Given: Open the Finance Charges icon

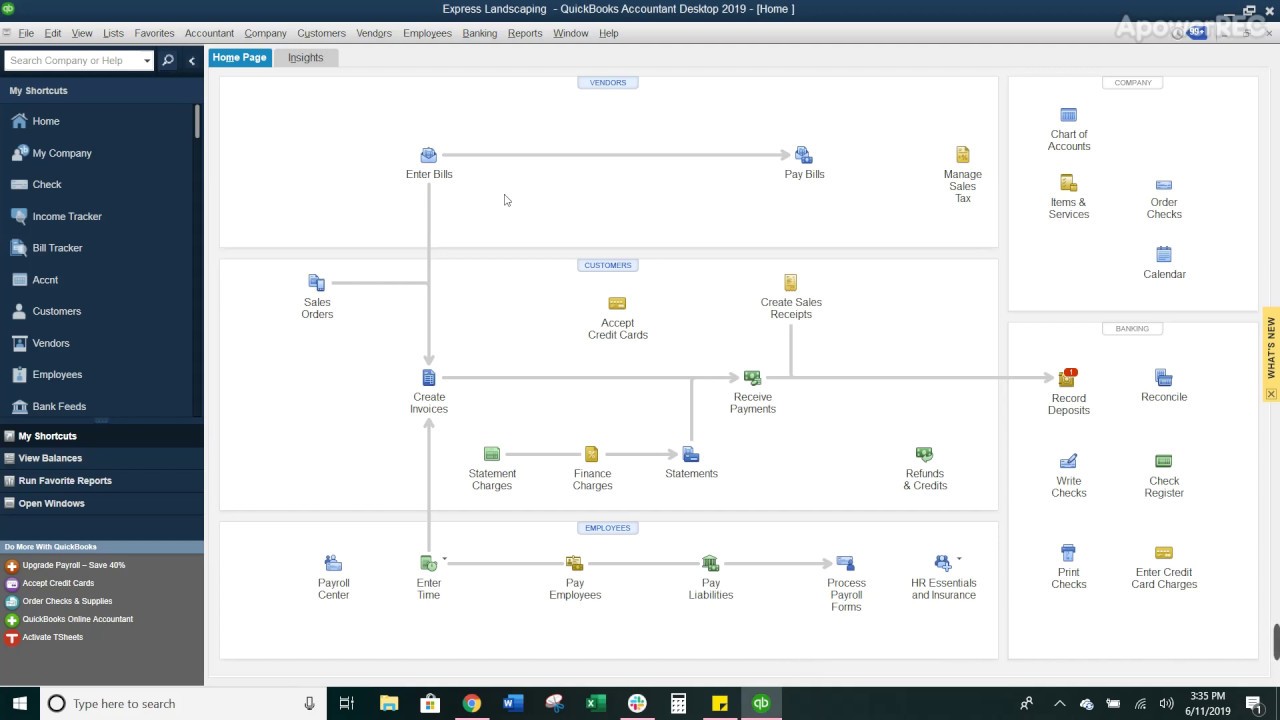Looking at the screenshot, I should [591, 454].
